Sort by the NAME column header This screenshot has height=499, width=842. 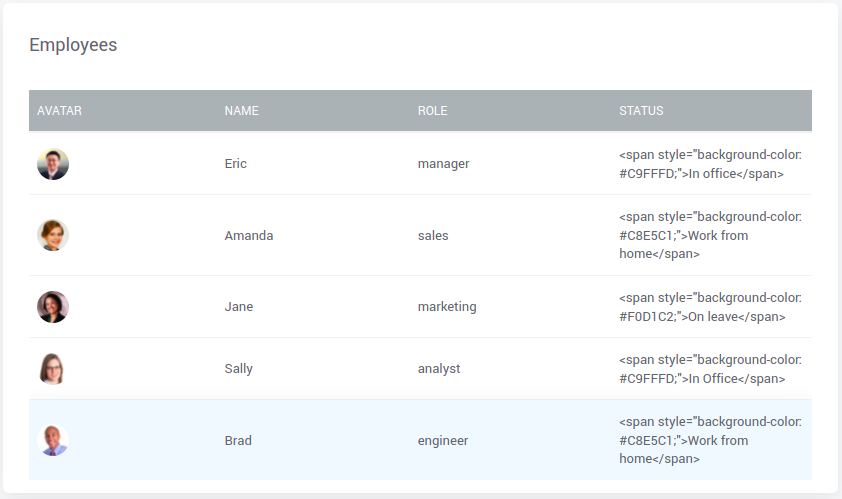click(x=241, y=111)
